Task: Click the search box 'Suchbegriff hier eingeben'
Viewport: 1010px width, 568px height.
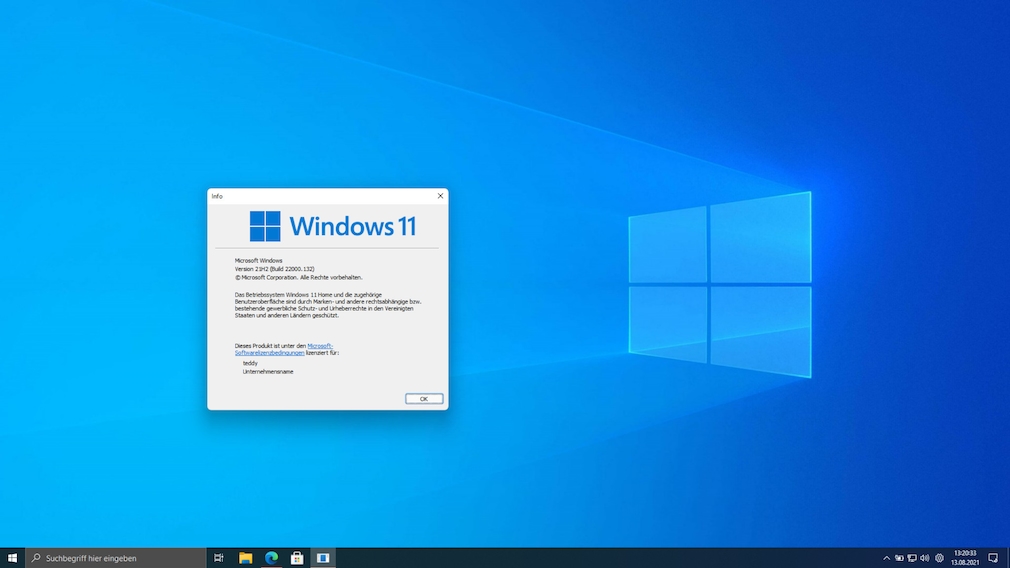Action: 115,558
